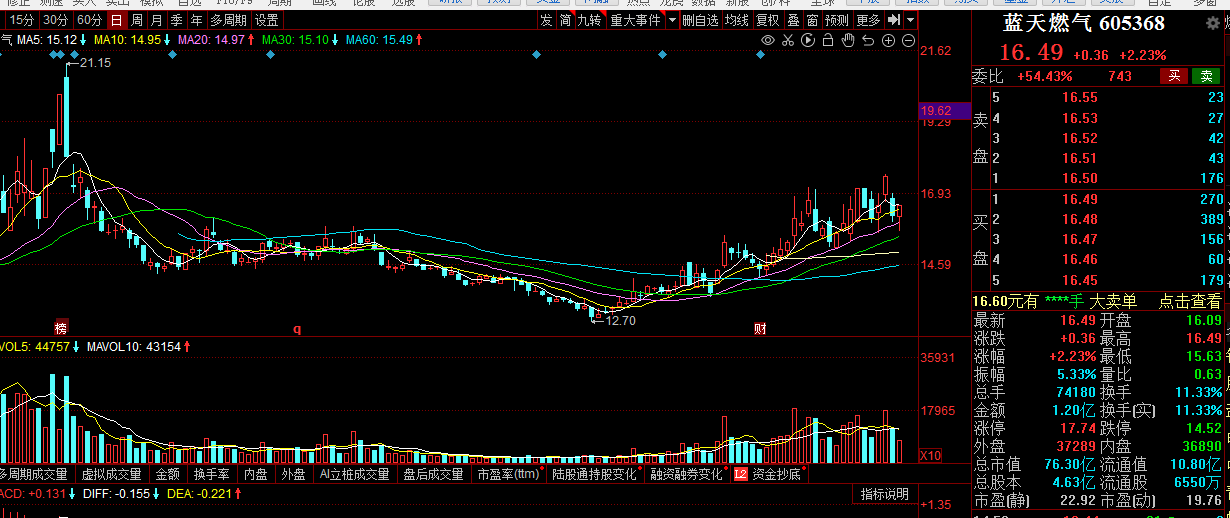Click buy level 1 price 16.49

1080,199
